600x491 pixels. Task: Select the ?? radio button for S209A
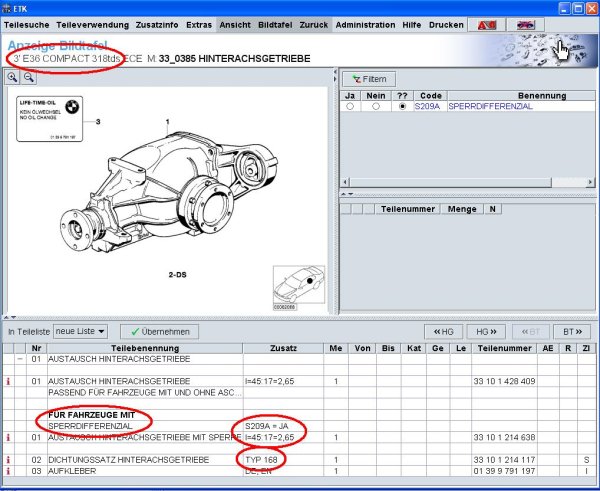point(402,106)
